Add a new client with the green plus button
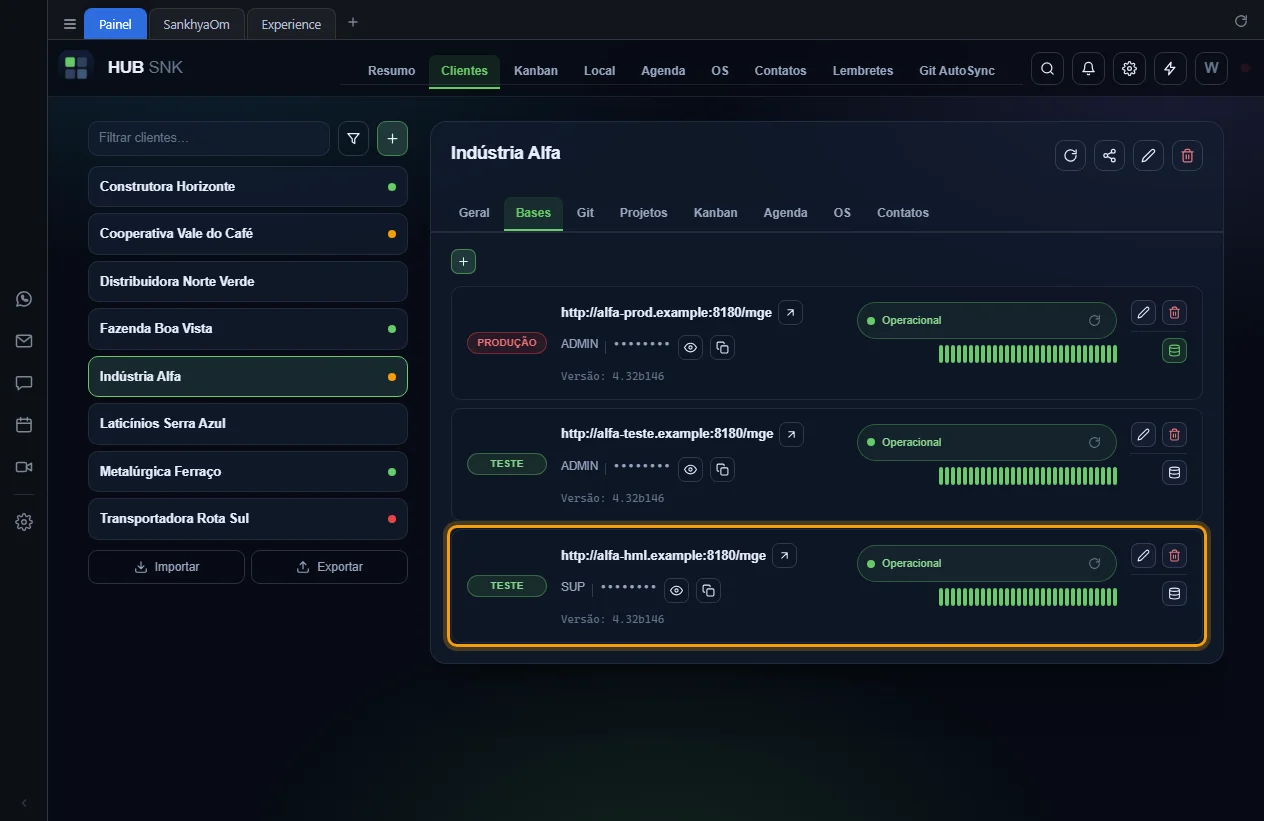This screenshot has width=1264, height=821. pyautogui.click(x=392, y=139)
